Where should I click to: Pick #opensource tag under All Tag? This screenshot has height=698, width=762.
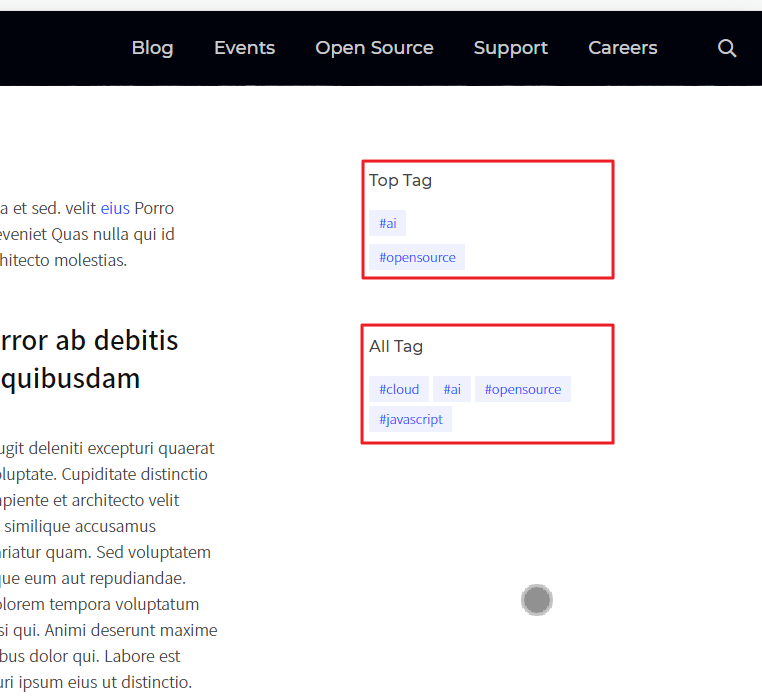coord(523,389)
